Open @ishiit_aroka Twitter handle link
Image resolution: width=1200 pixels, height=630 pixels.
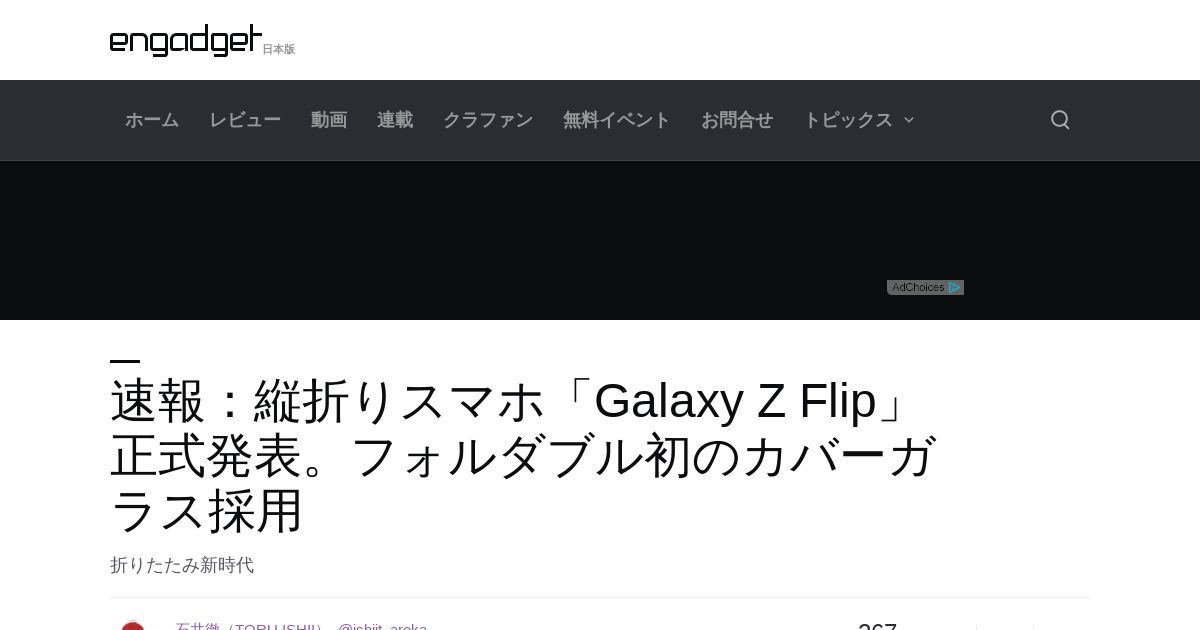click(382, 627)
